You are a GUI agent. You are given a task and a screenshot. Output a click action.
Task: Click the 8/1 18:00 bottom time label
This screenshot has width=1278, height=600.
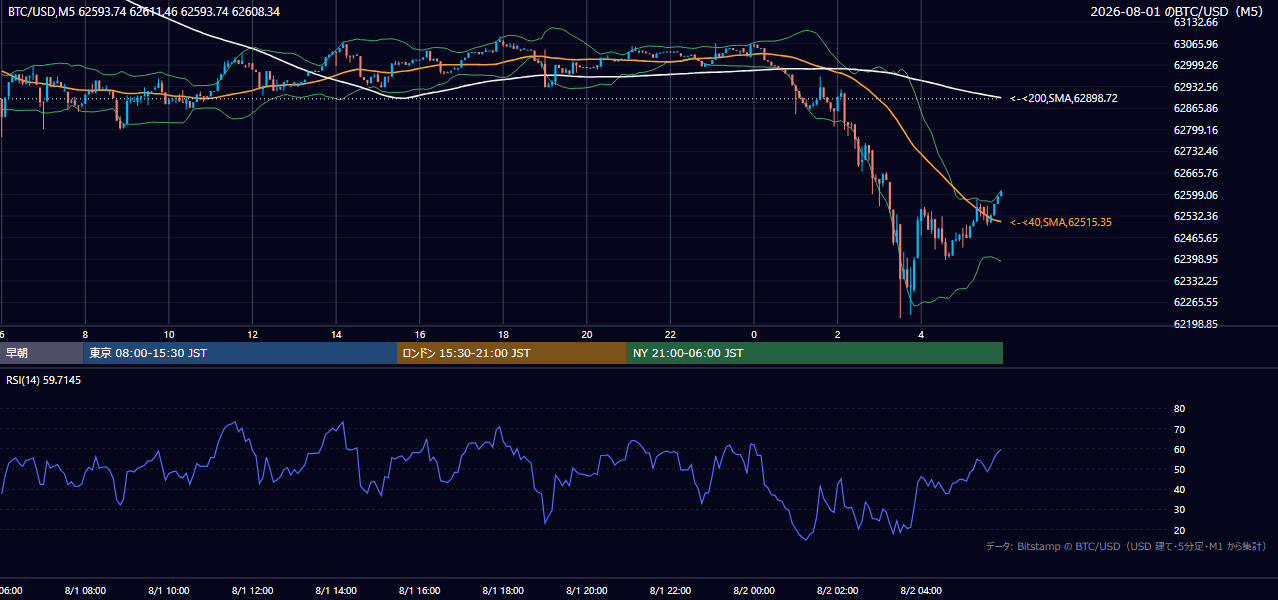click(x=504, y=591)
